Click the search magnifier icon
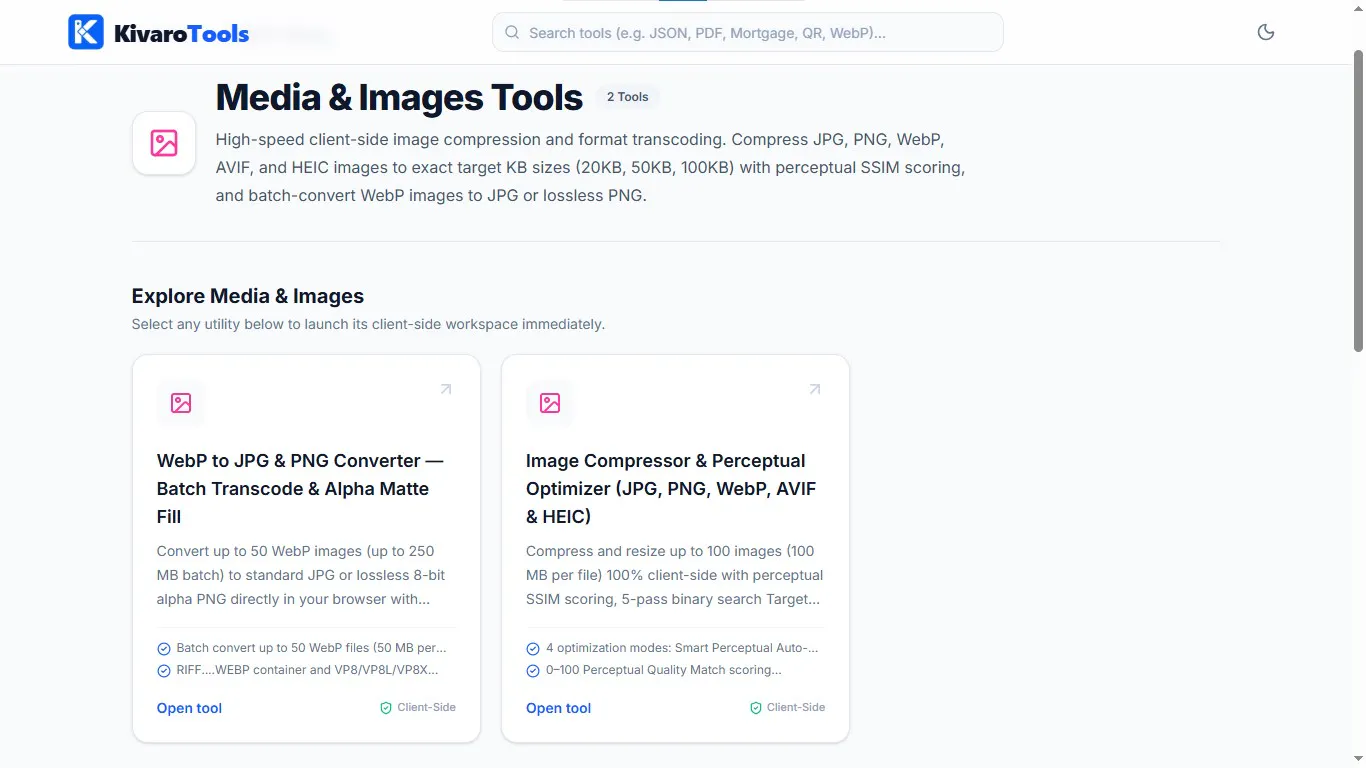The image size is (1366, 768). tap(512, 32)
